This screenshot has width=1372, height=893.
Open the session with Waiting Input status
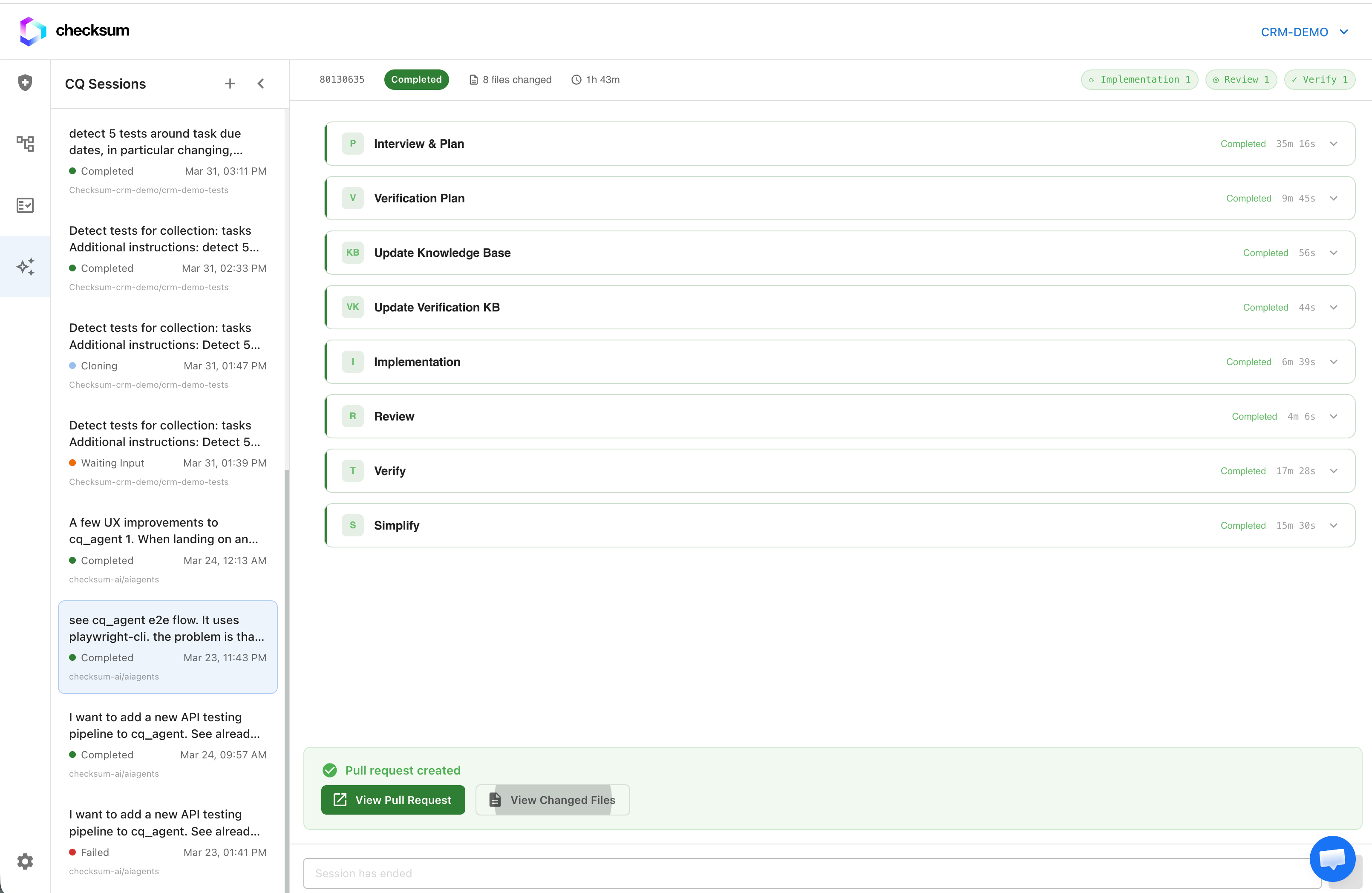point(167,452)
